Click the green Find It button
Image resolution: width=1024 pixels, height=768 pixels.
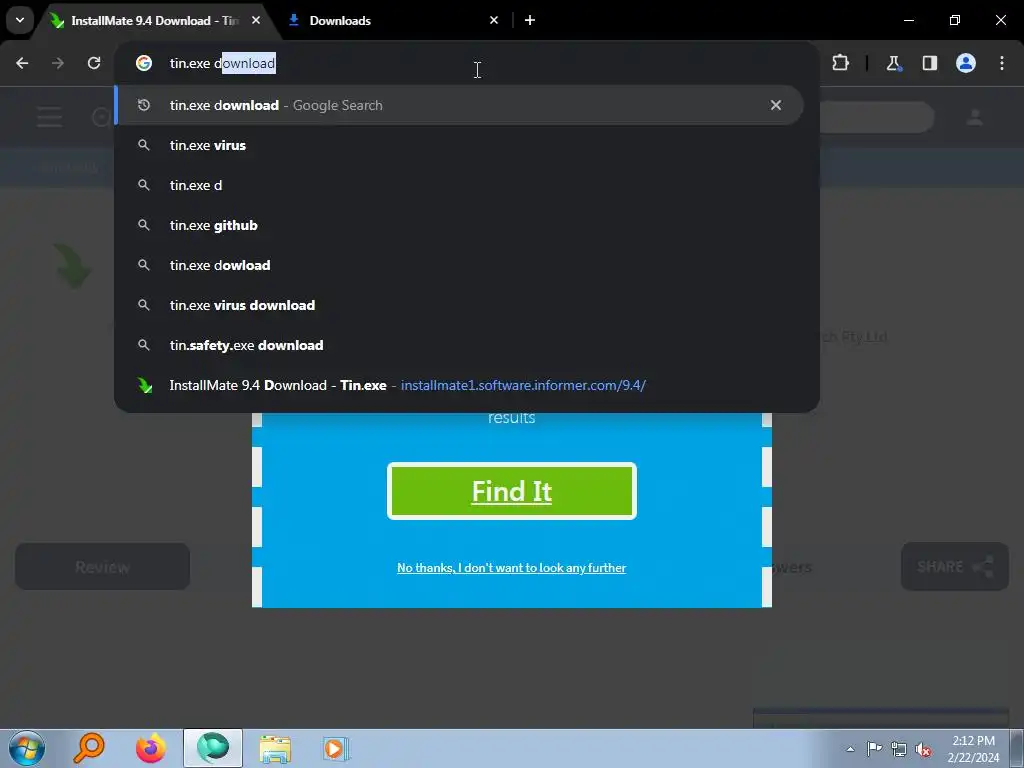coord(511,491)
